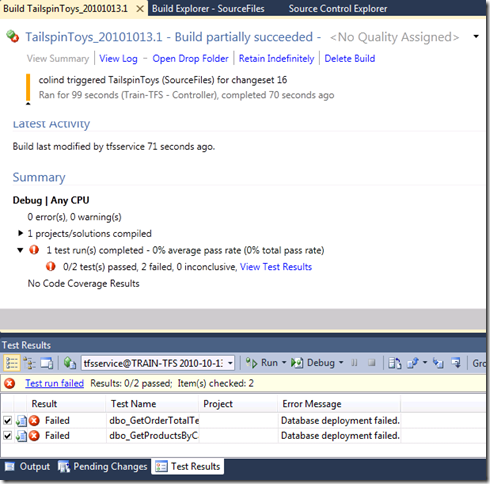Click Delete Build link
Screen dimensions: 490x484
350,59
